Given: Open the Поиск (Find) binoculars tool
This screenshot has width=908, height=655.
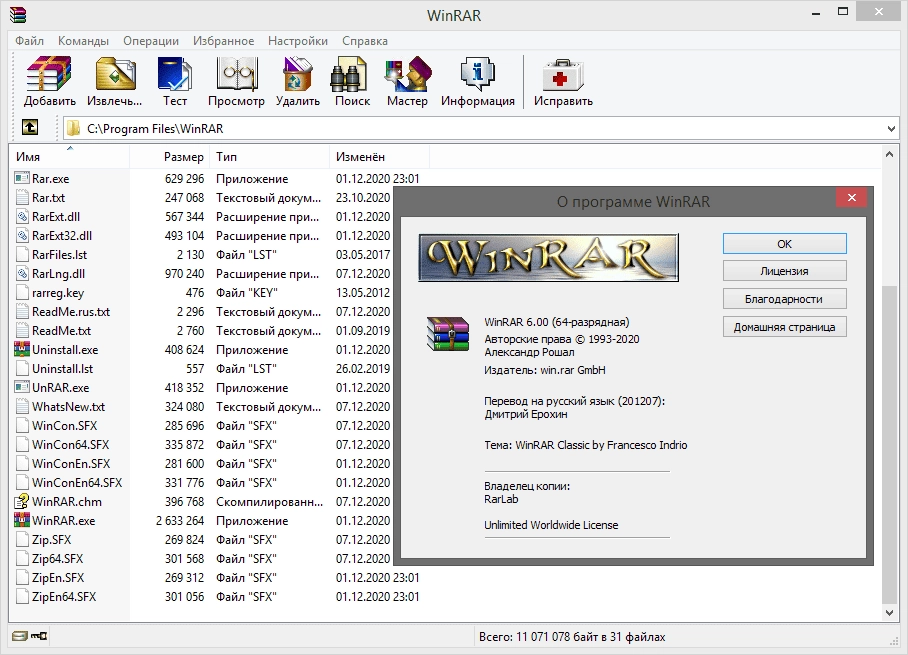Looking at the screenshot, I should 349,74.
